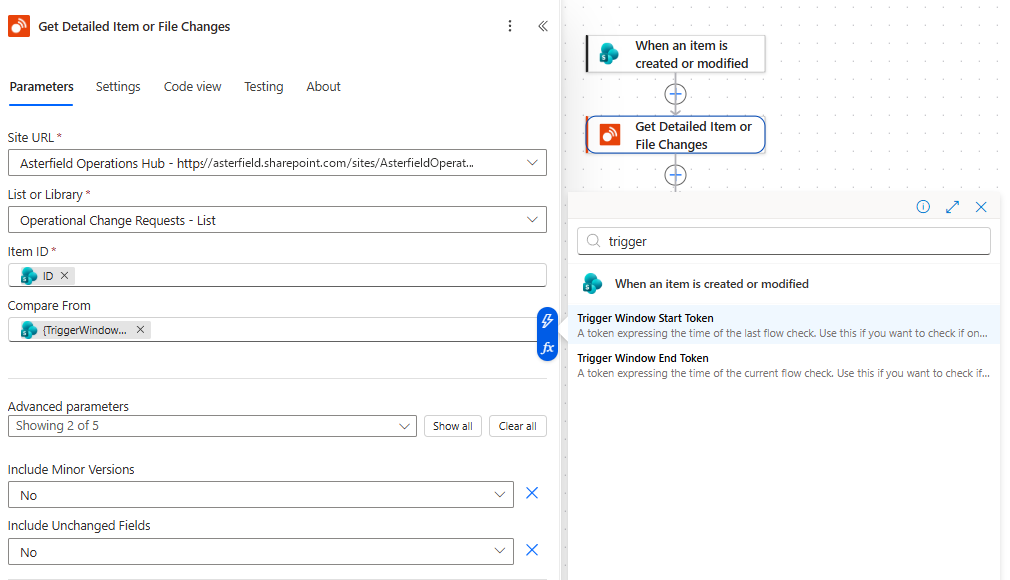Insert a step after the trigger node
The width and height of the screenshot is (1010, 580).
coord(675,95)
